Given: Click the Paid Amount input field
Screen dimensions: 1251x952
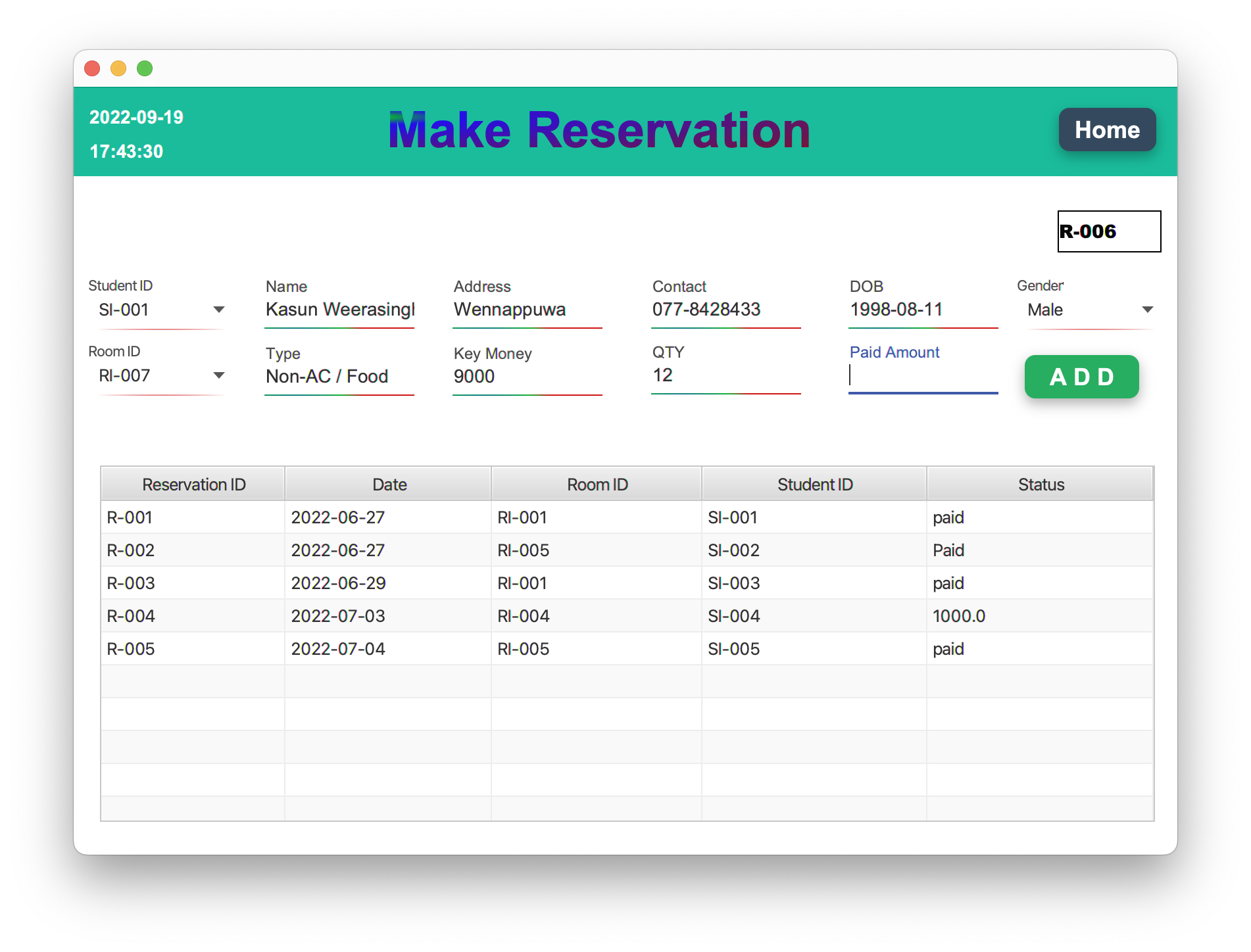Looking at the screenshot, I should click(x=921, y=376).
